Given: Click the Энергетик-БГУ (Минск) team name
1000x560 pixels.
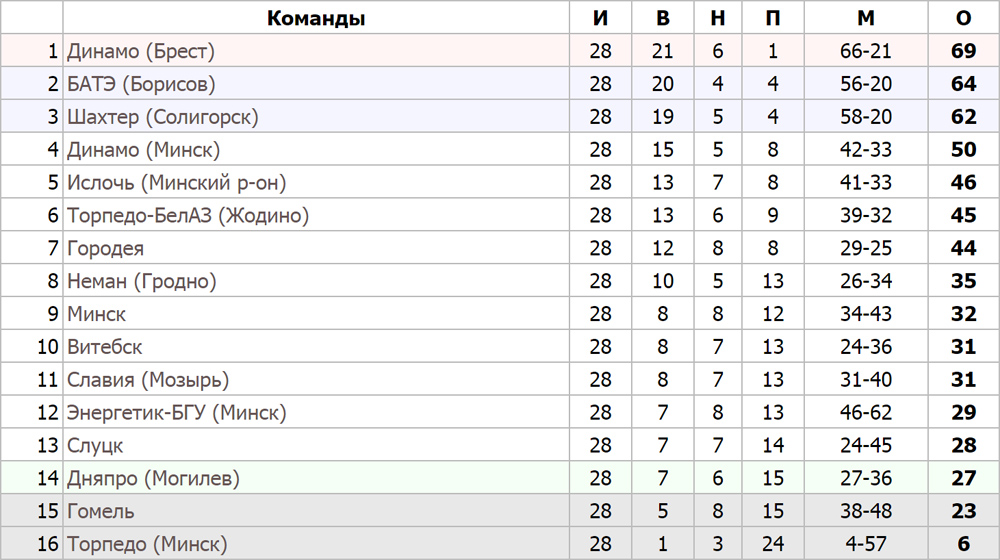Looking at the screenshot, I should (177, 413).
